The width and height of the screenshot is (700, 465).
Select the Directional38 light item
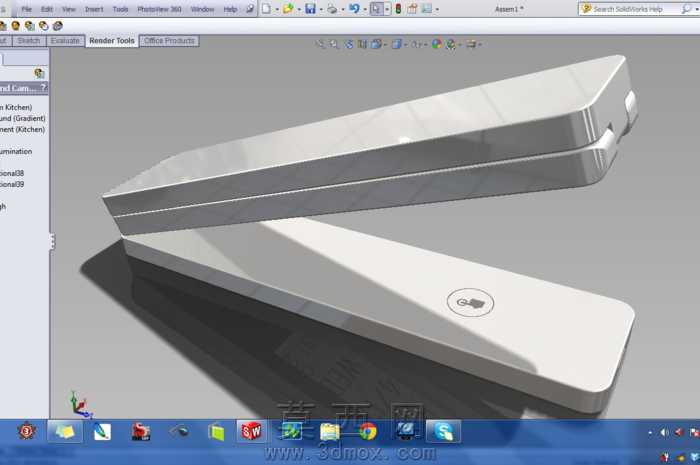(x=12, y=173)
